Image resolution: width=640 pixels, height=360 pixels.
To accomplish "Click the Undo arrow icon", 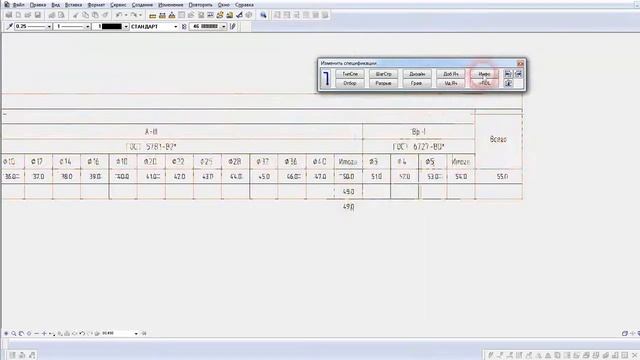I will coord(118,15).
